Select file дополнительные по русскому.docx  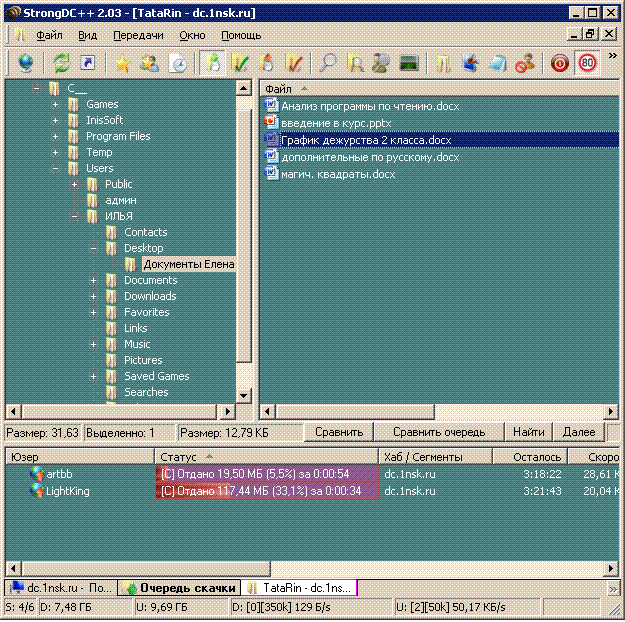370,157
